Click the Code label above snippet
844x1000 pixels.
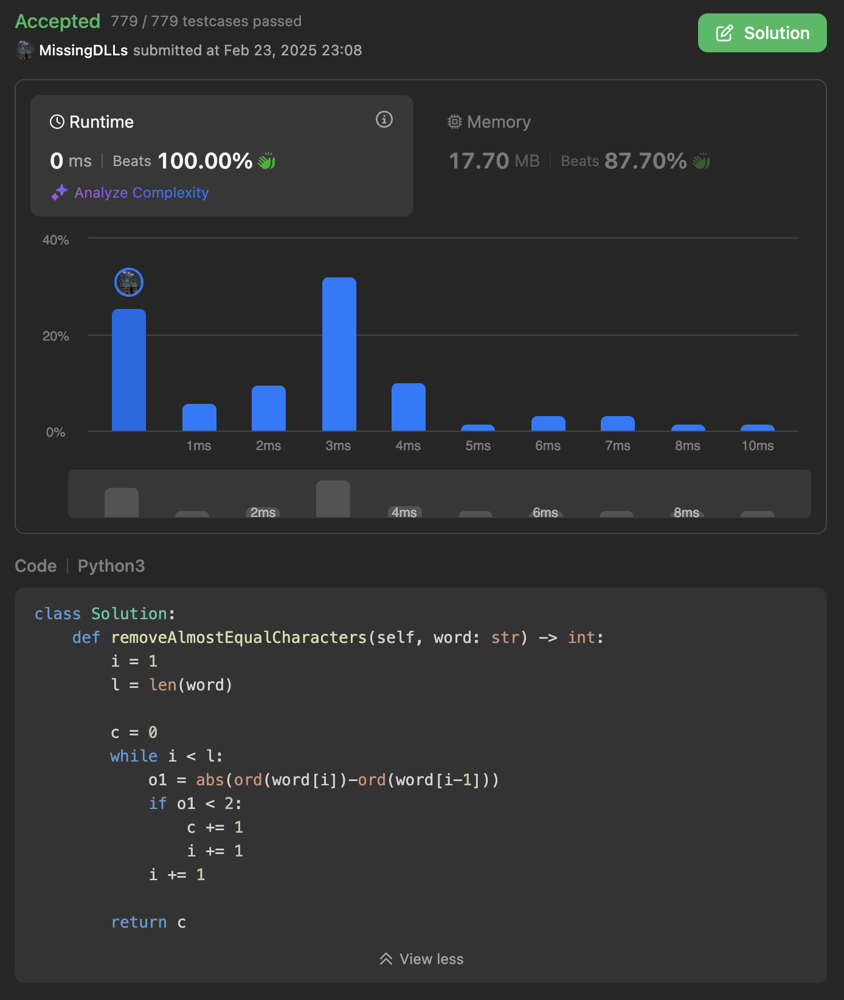click(36, 566)
